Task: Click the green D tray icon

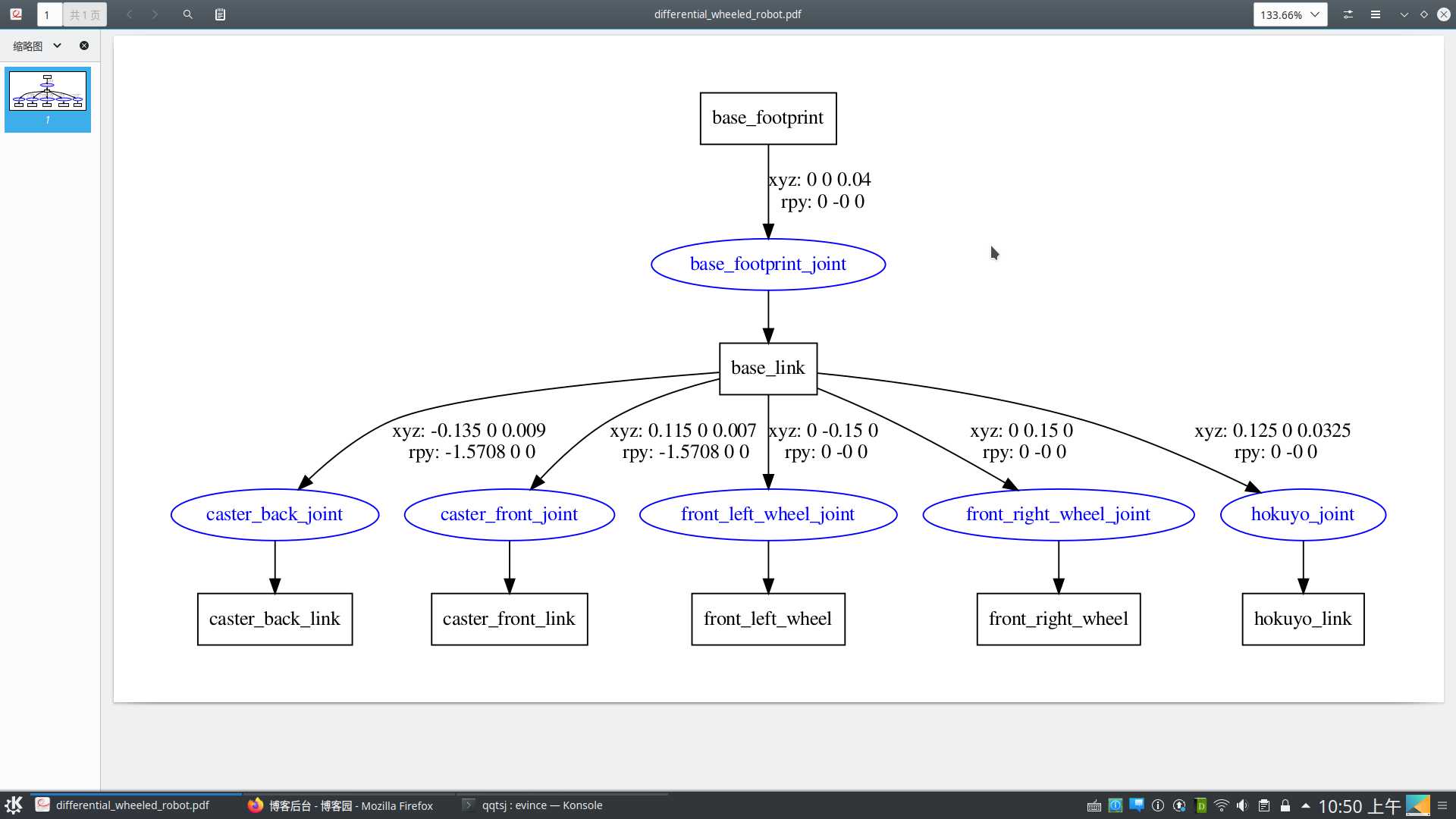Action: point(1200,805)
